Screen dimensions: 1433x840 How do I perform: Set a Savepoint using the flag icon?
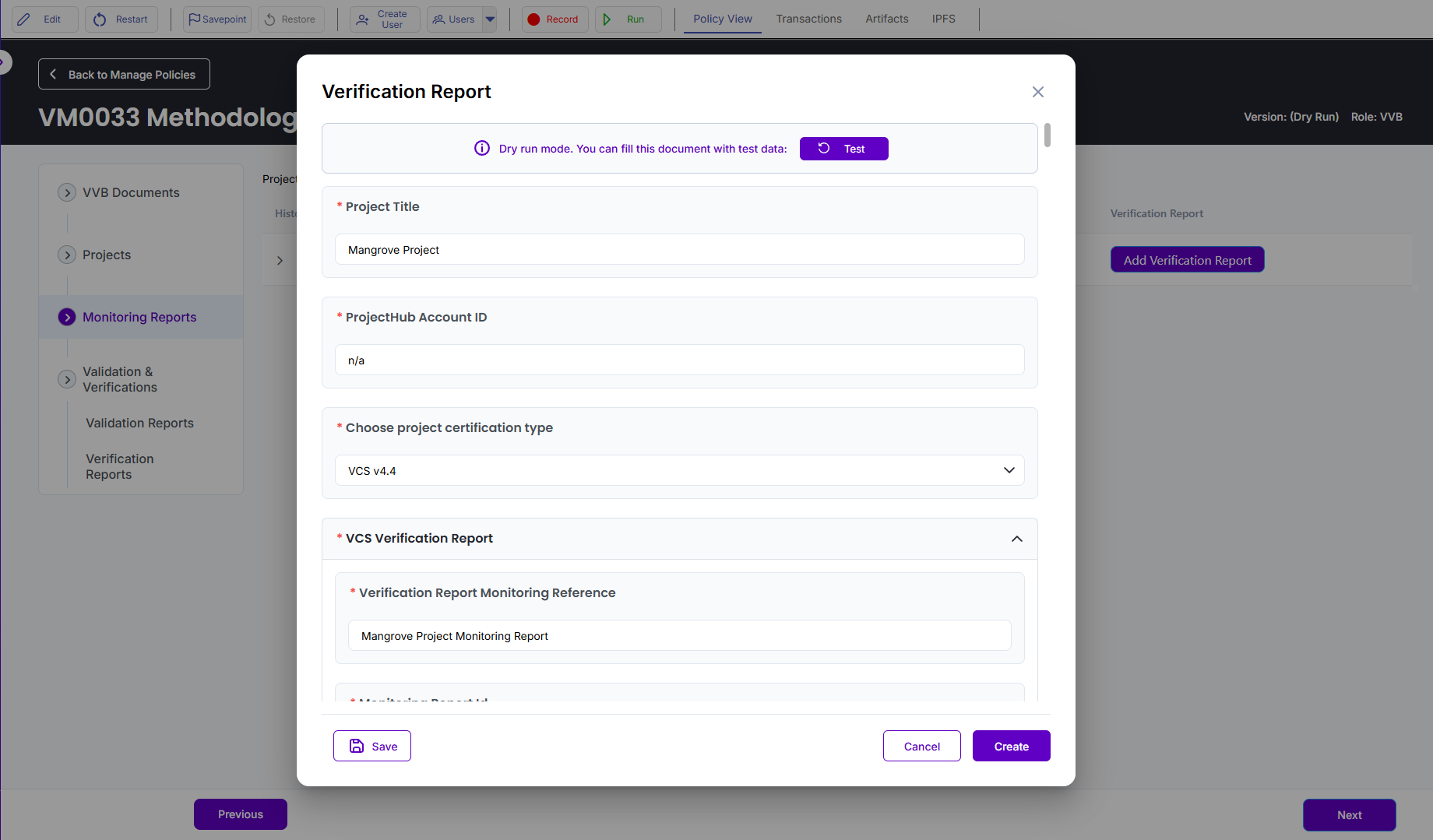pyautogui.click(x=195, y=19)
